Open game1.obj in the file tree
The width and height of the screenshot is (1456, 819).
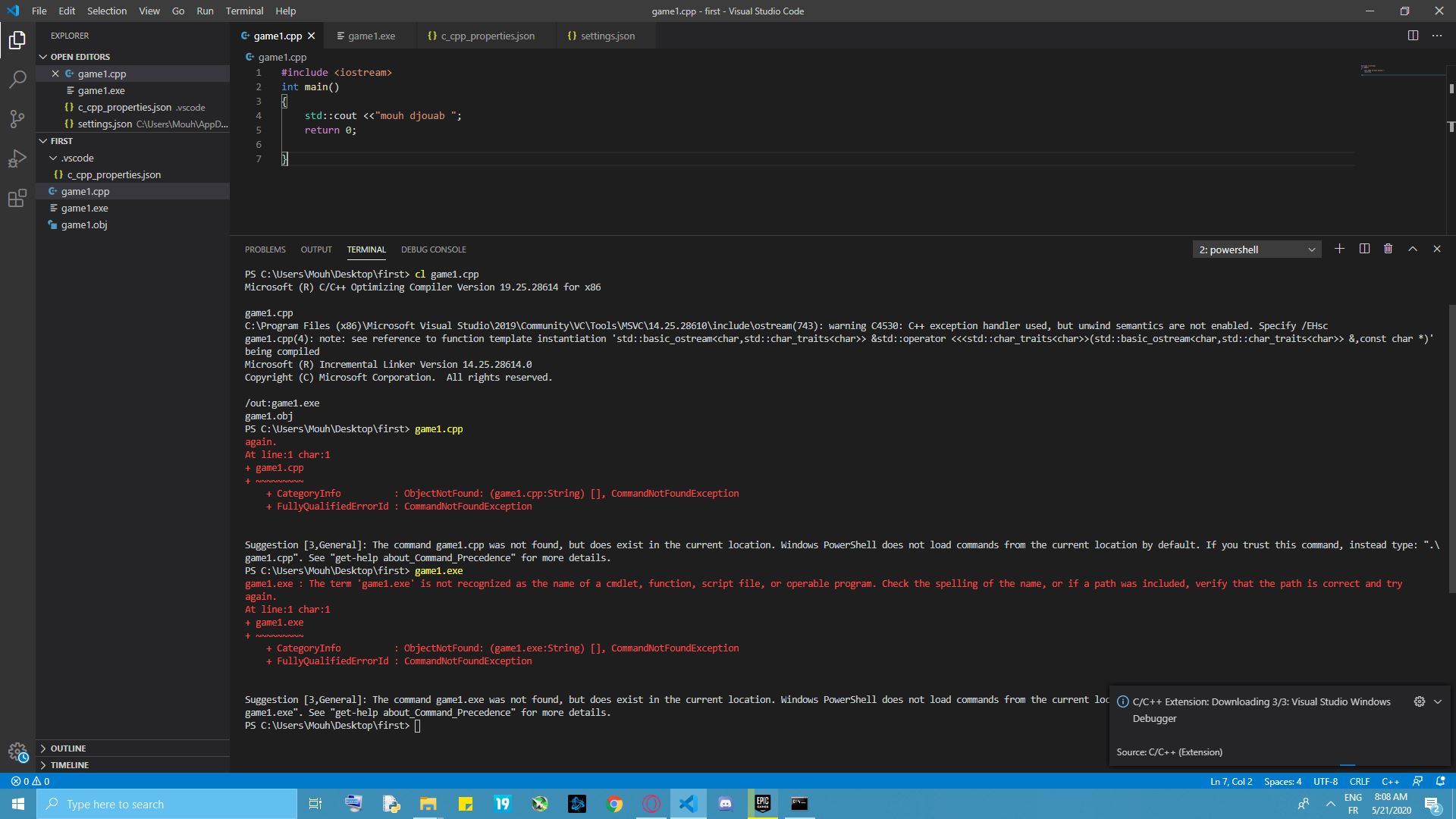(84, 225)
